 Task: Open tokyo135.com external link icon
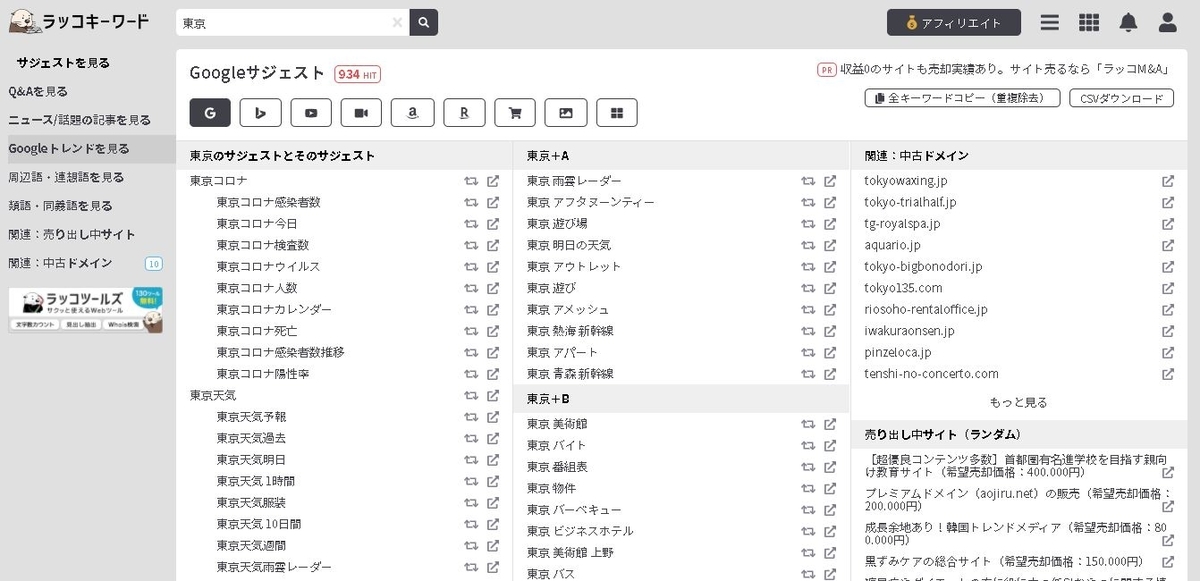[x=1167, y=288]
